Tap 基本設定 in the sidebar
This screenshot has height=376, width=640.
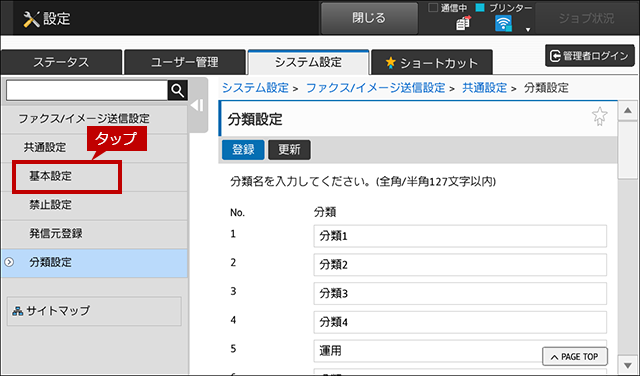point(94,176)
